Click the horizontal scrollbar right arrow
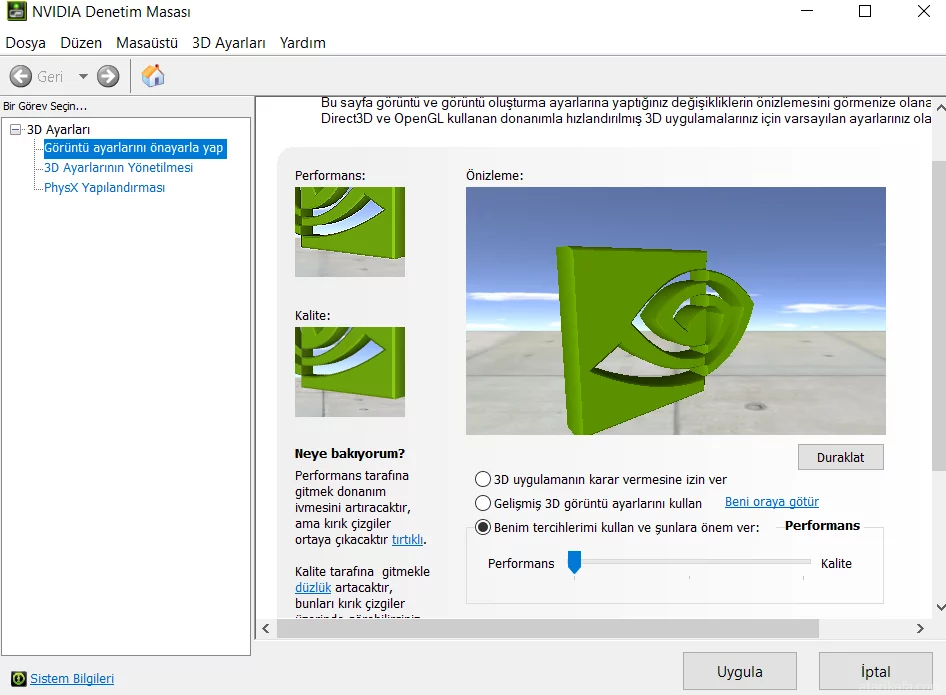This screenshot has width=946, height=695. [920, 628]
